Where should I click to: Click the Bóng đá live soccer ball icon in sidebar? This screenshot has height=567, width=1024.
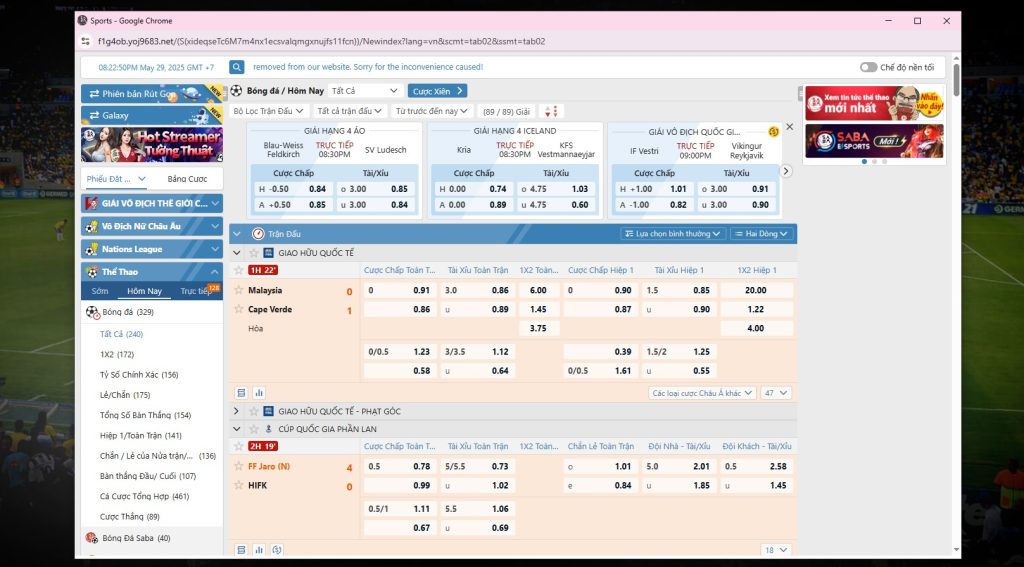point(93,312)
